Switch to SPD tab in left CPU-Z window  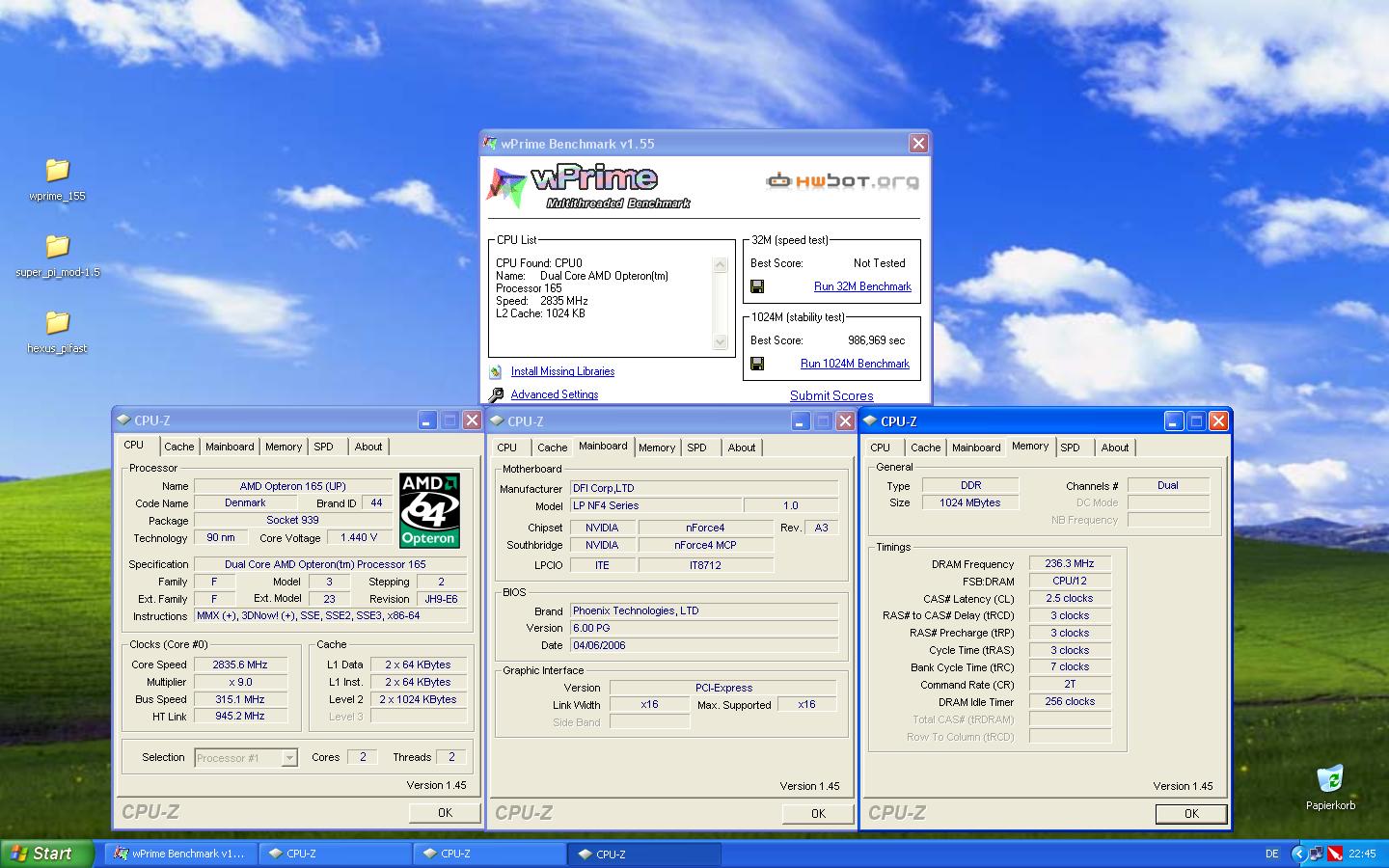(x=324, y=447)
